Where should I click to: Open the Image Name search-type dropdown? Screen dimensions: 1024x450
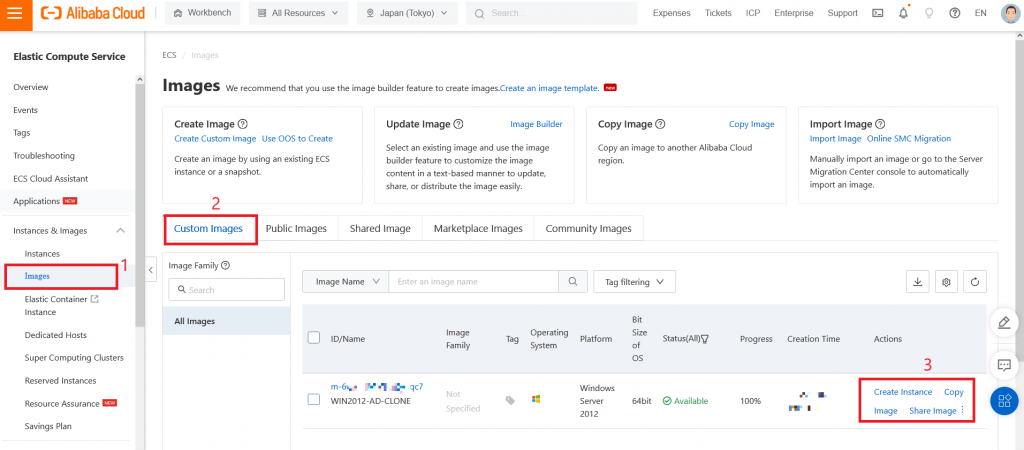click(345, 282)
